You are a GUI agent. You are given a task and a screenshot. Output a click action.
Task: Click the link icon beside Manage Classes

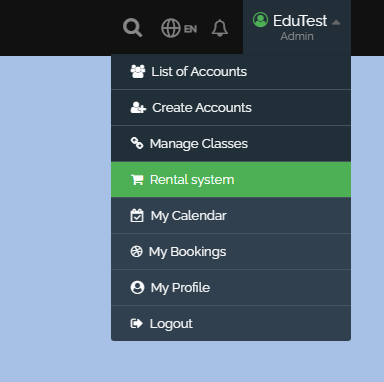pyautogui.click(x=137, y=143)
